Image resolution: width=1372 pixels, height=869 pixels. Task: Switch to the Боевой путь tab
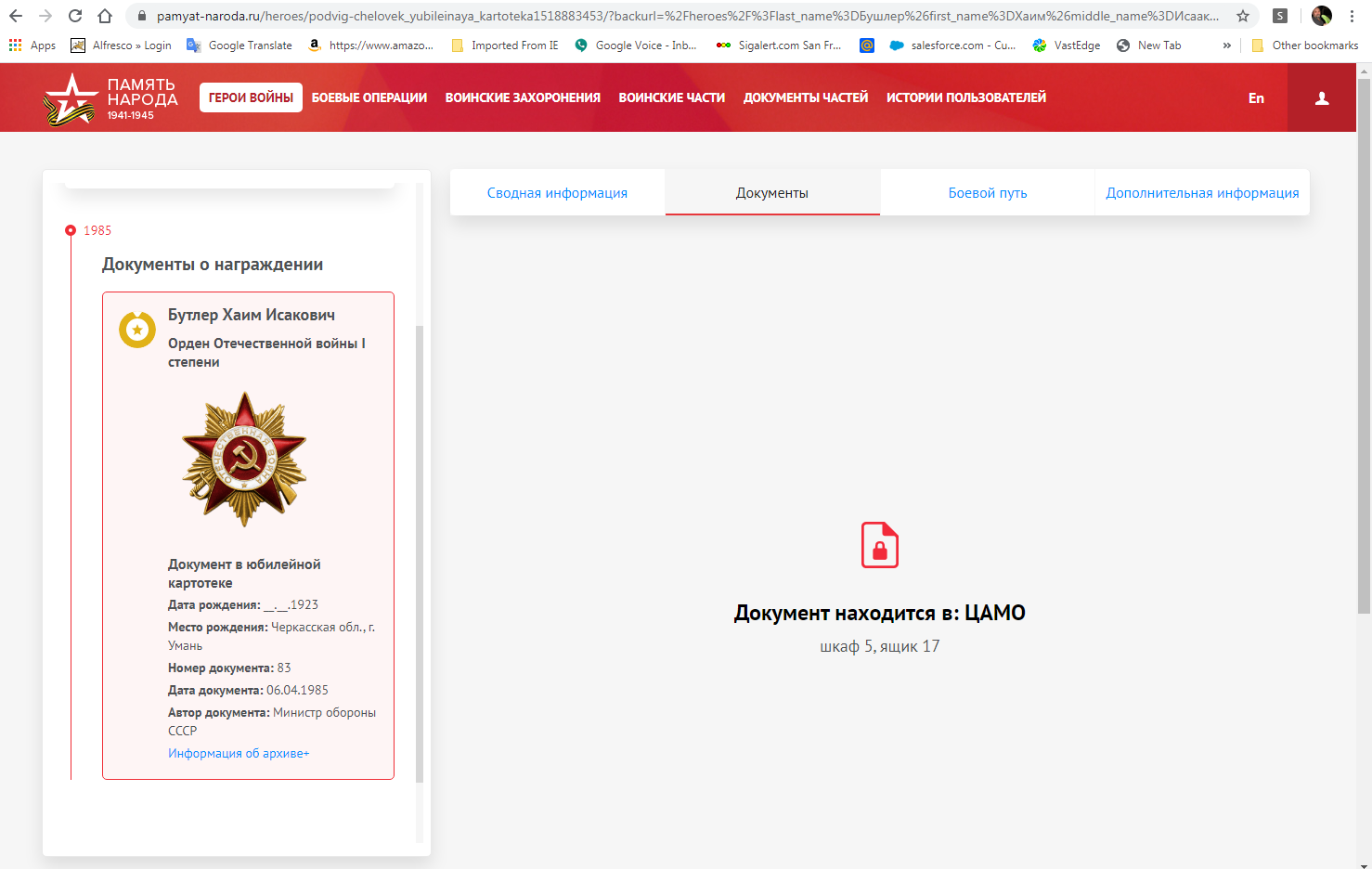[987, 193]
